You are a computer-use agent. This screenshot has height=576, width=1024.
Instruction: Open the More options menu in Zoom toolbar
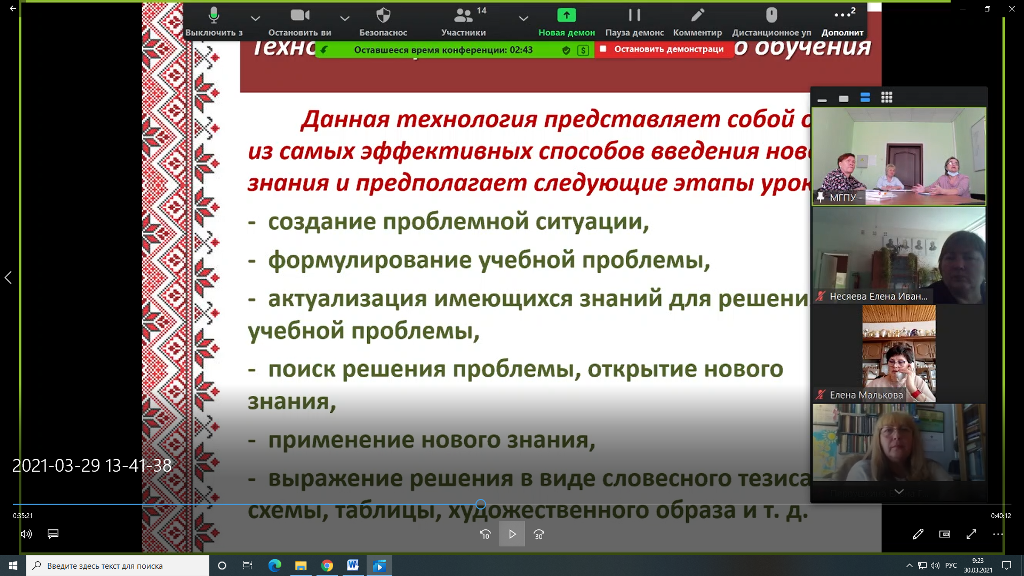(x=842, y=20)
